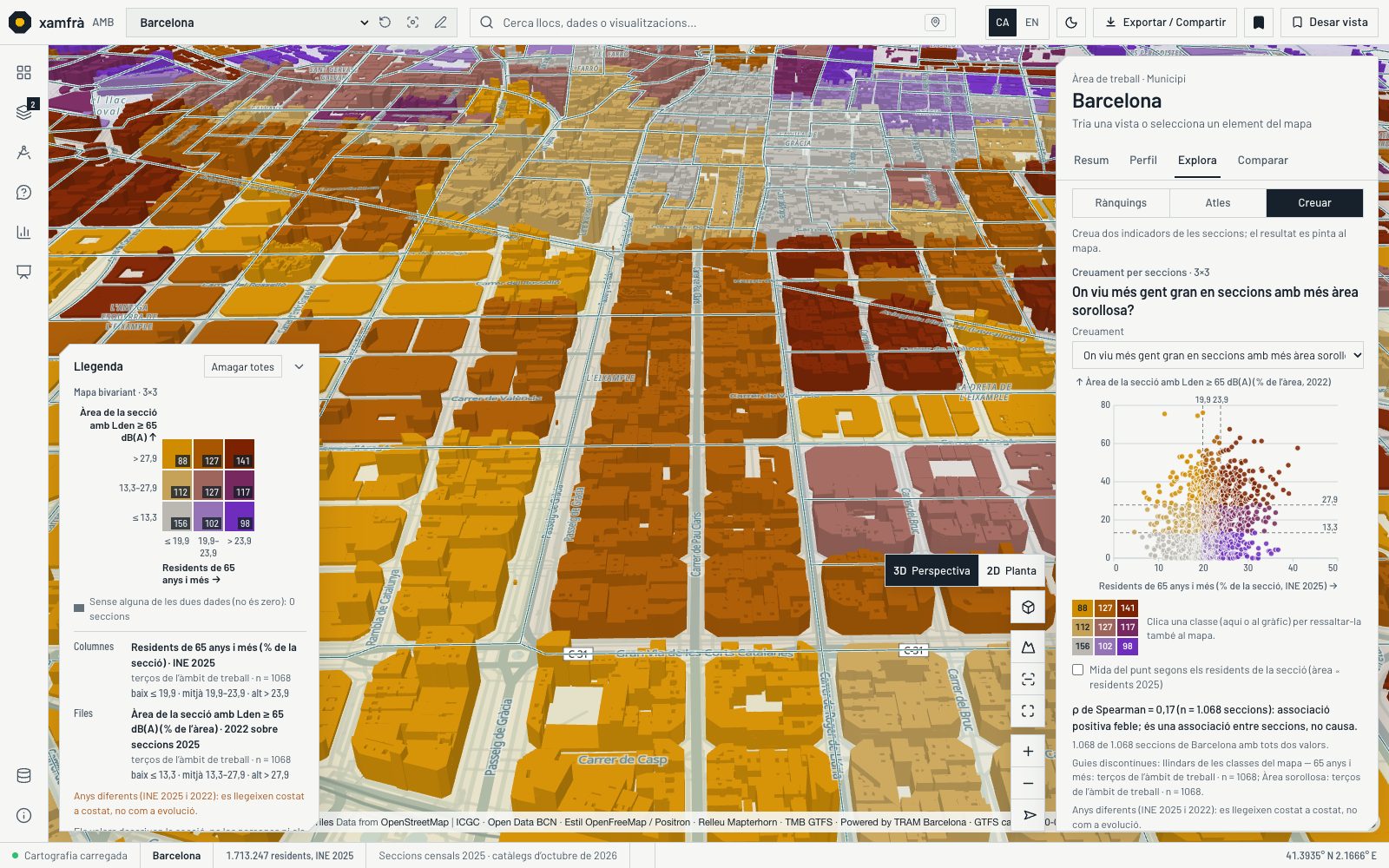
Task: Switch language to EN
Action: pyautogui.click(x=1031, y=23)
